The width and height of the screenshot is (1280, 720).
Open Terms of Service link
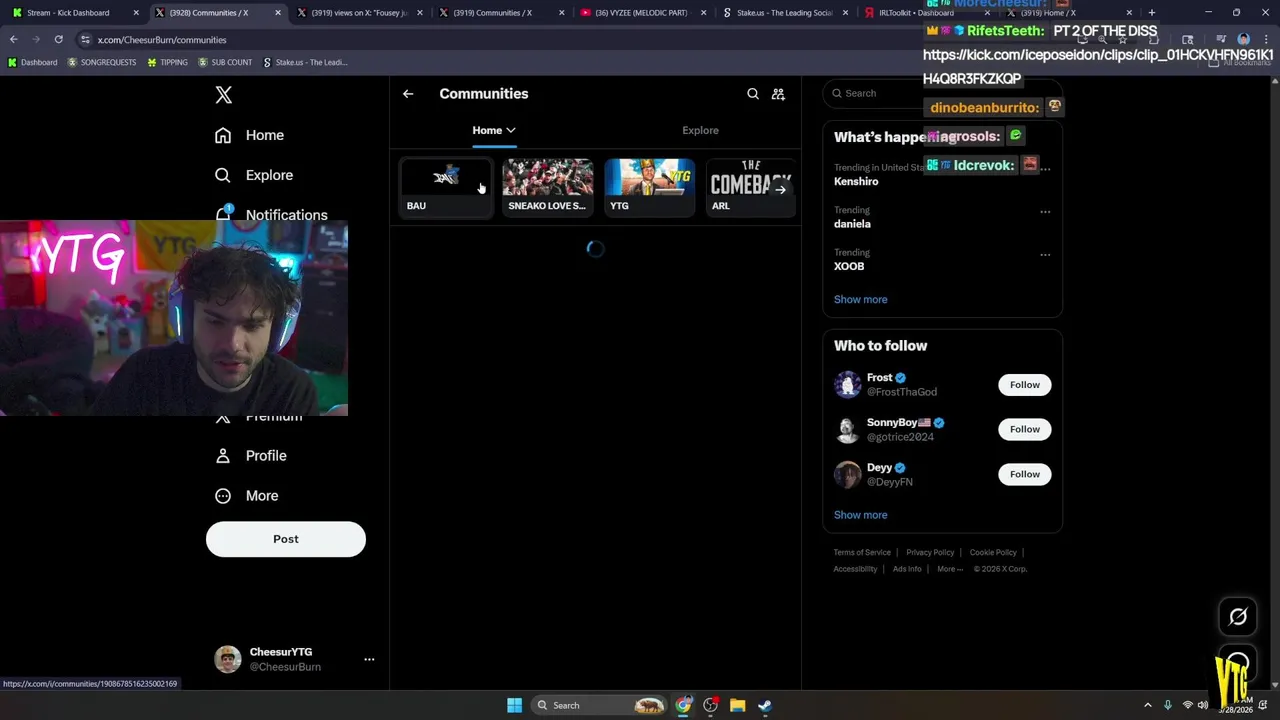pyautogui.click(x=862, y=552)
